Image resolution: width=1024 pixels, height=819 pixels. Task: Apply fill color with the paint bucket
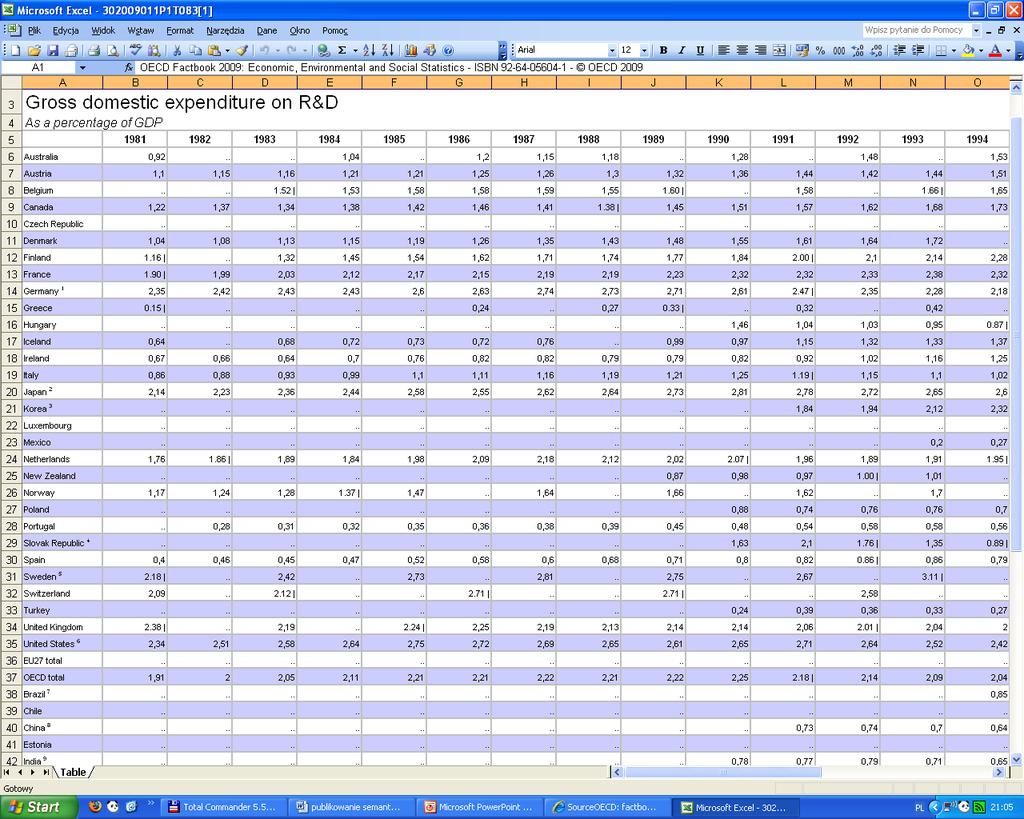pyautogui.click(x=968, y=50)
